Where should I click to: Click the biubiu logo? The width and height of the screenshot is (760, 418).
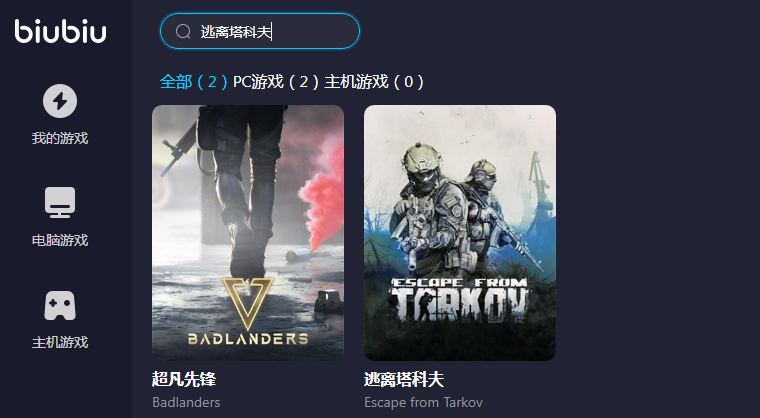tap(60, 31)
